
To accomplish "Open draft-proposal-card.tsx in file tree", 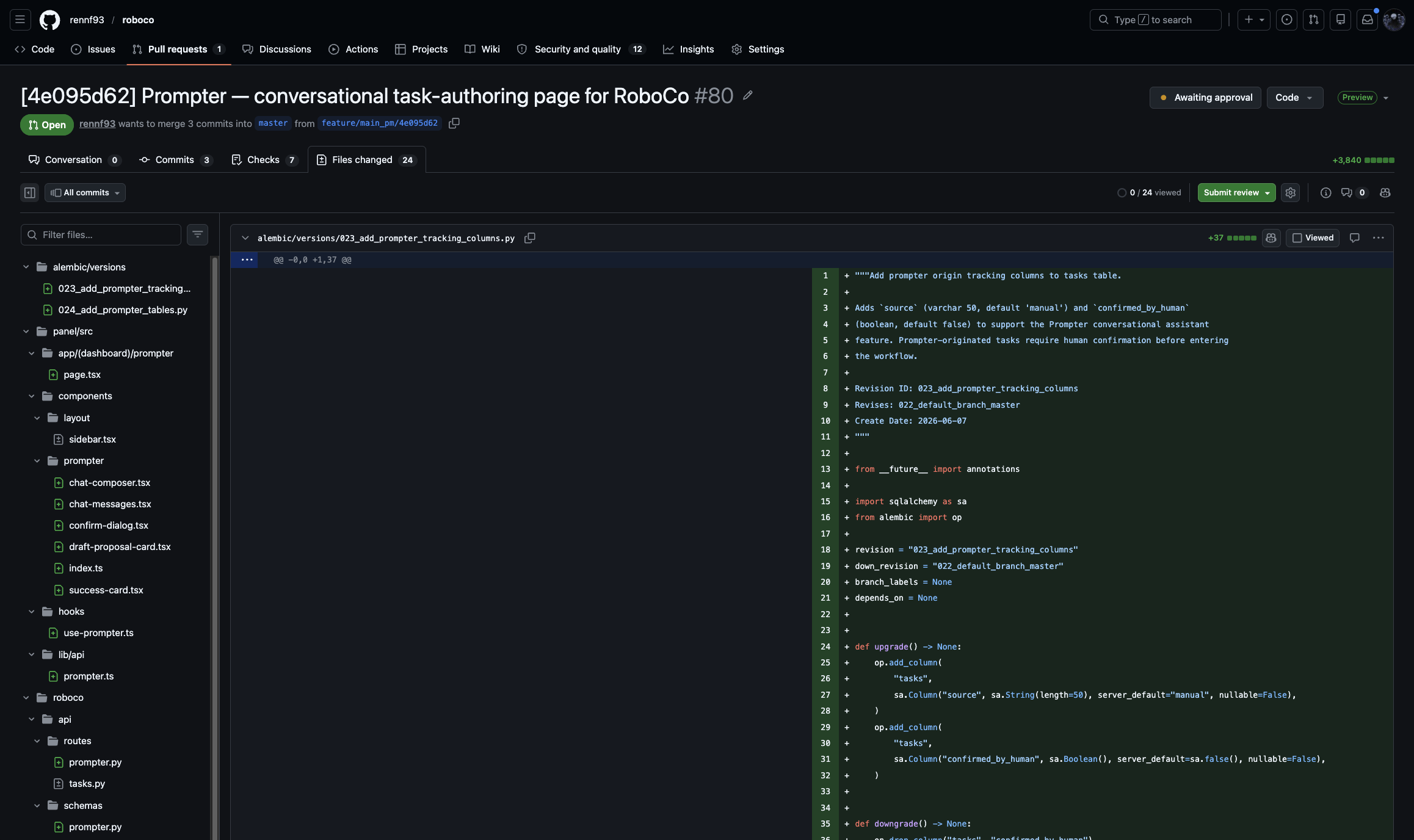I will 120,547.
